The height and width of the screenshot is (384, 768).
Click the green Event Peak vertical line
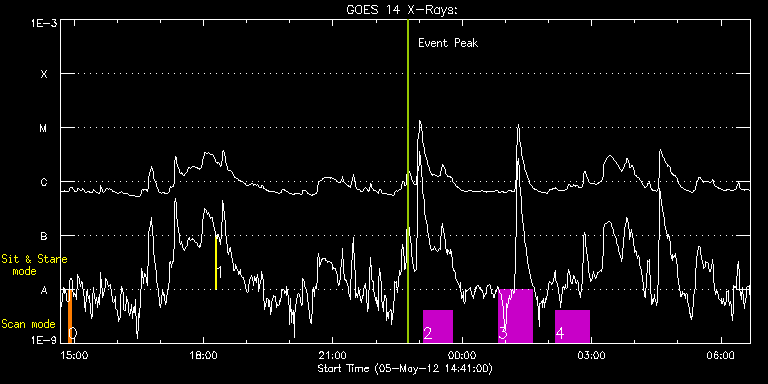click(x=408, y=181)
